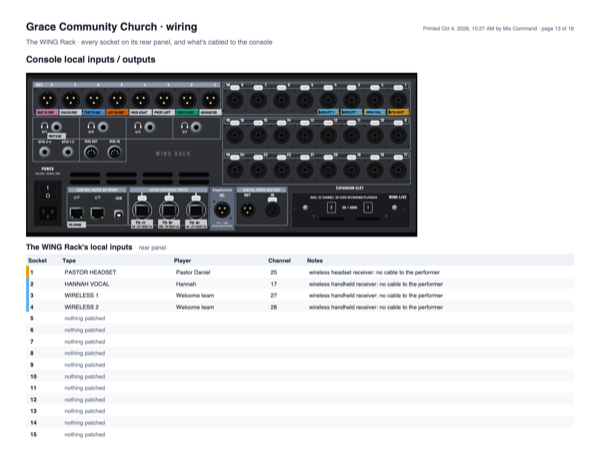Click the third AES50 SuperMAC port
600x463 pixels.
pyautogui.click(x=196, y=210)
